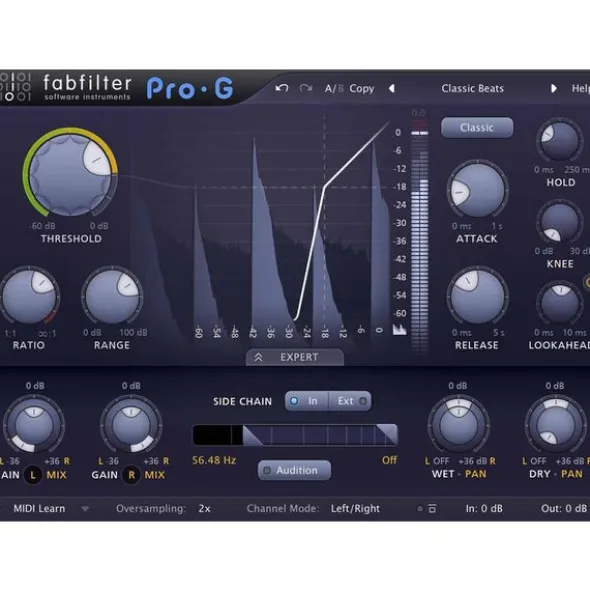
Task: Open Channel Mode Left/Right menu
Action: [355, 508]
